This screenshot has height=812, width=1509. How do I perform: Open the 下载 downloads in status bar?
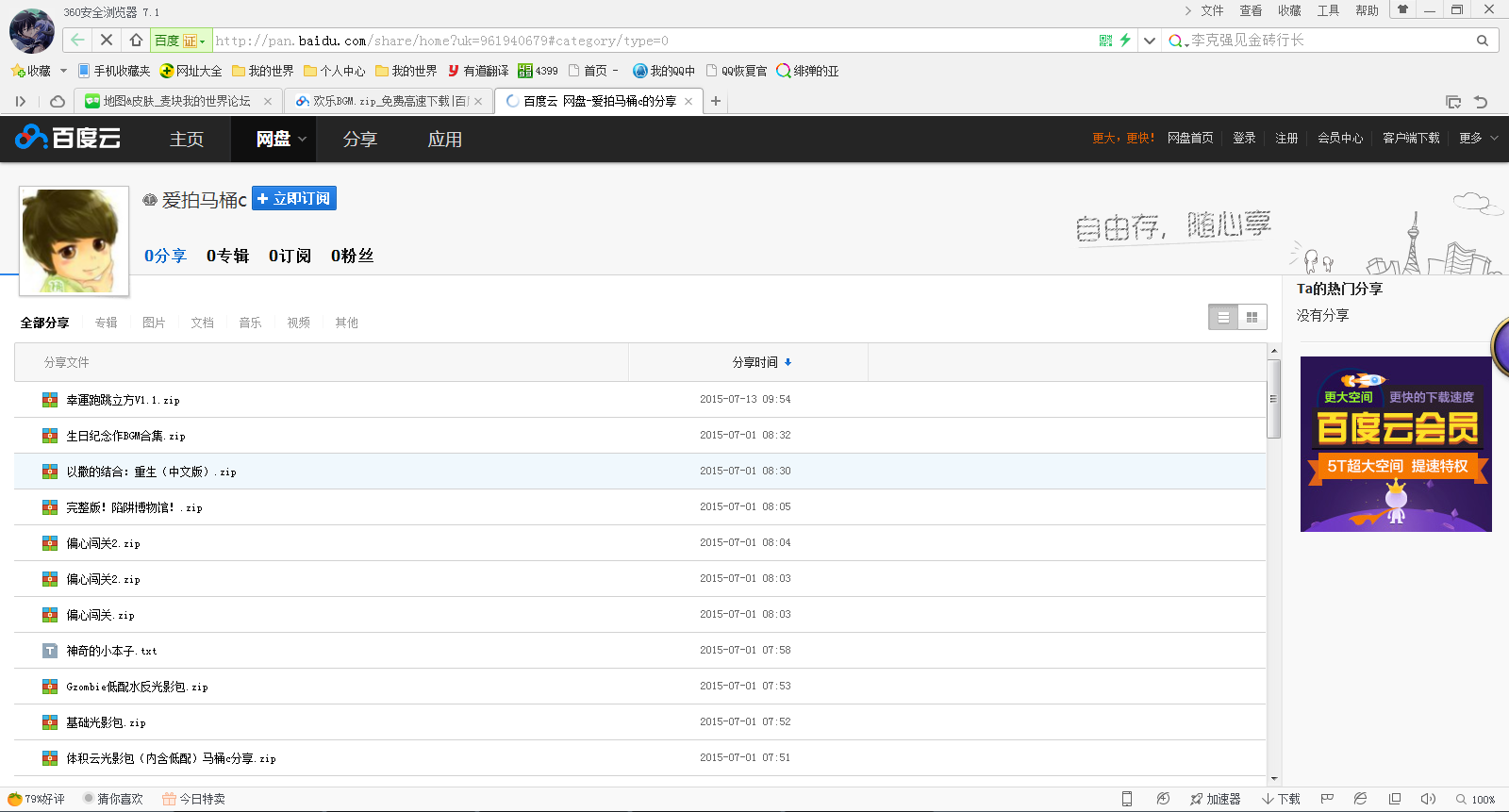click(x=1281, y=799)
